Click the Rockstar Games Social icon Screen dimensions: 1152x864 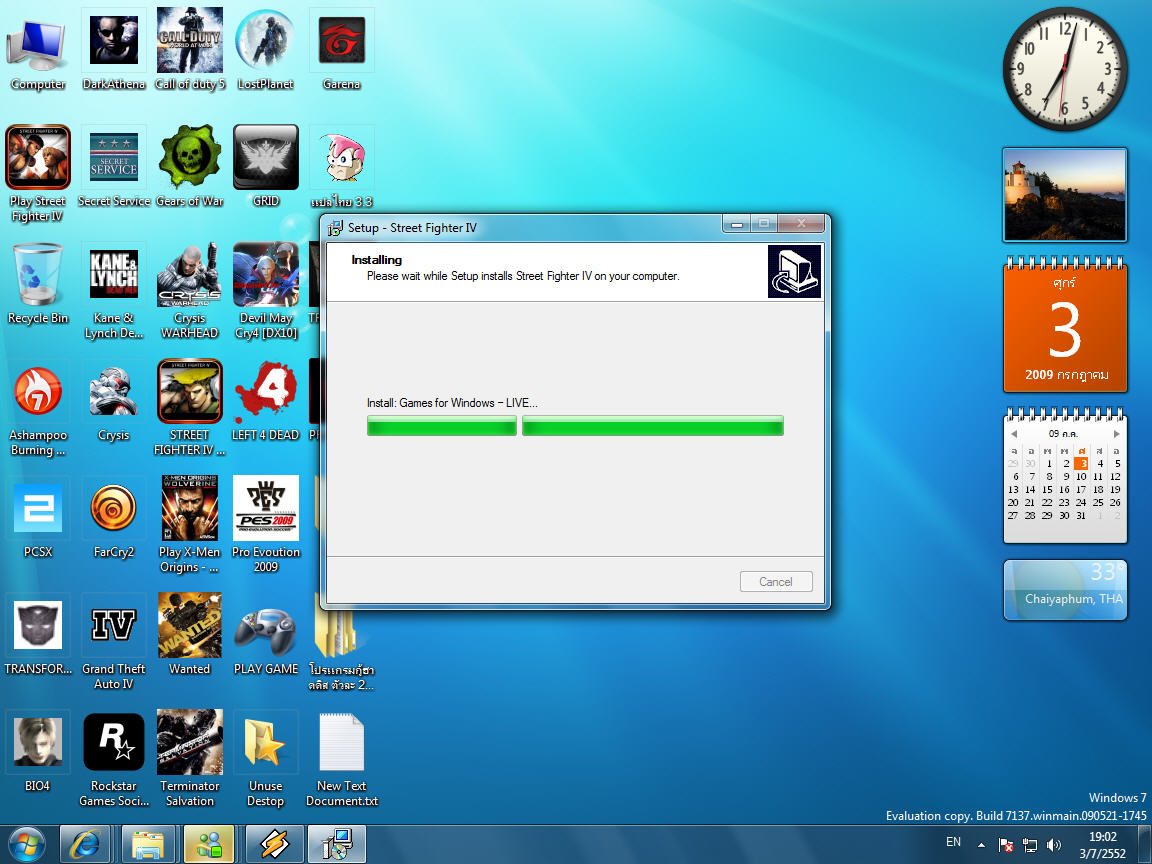pyautogui.click(x=114, y=759)
